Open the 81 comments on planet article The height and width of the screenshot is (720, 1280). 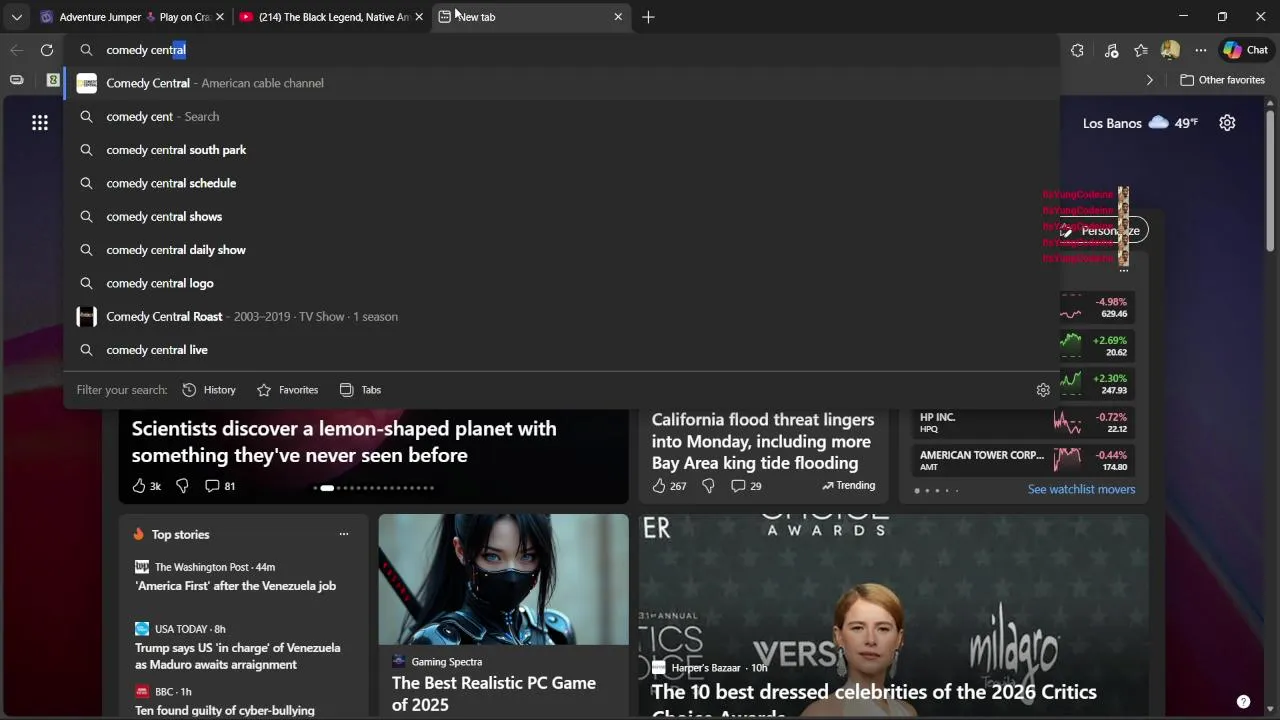[220, 486]
